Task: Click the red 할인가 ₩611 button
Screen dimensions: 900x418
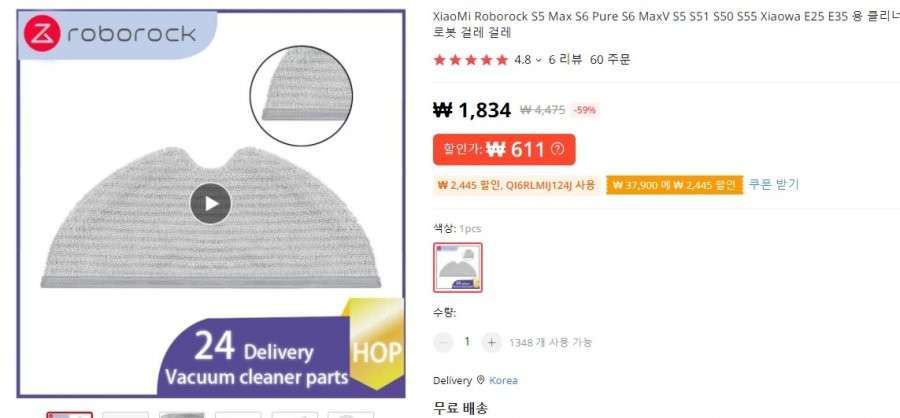Action: click(504, 149)
